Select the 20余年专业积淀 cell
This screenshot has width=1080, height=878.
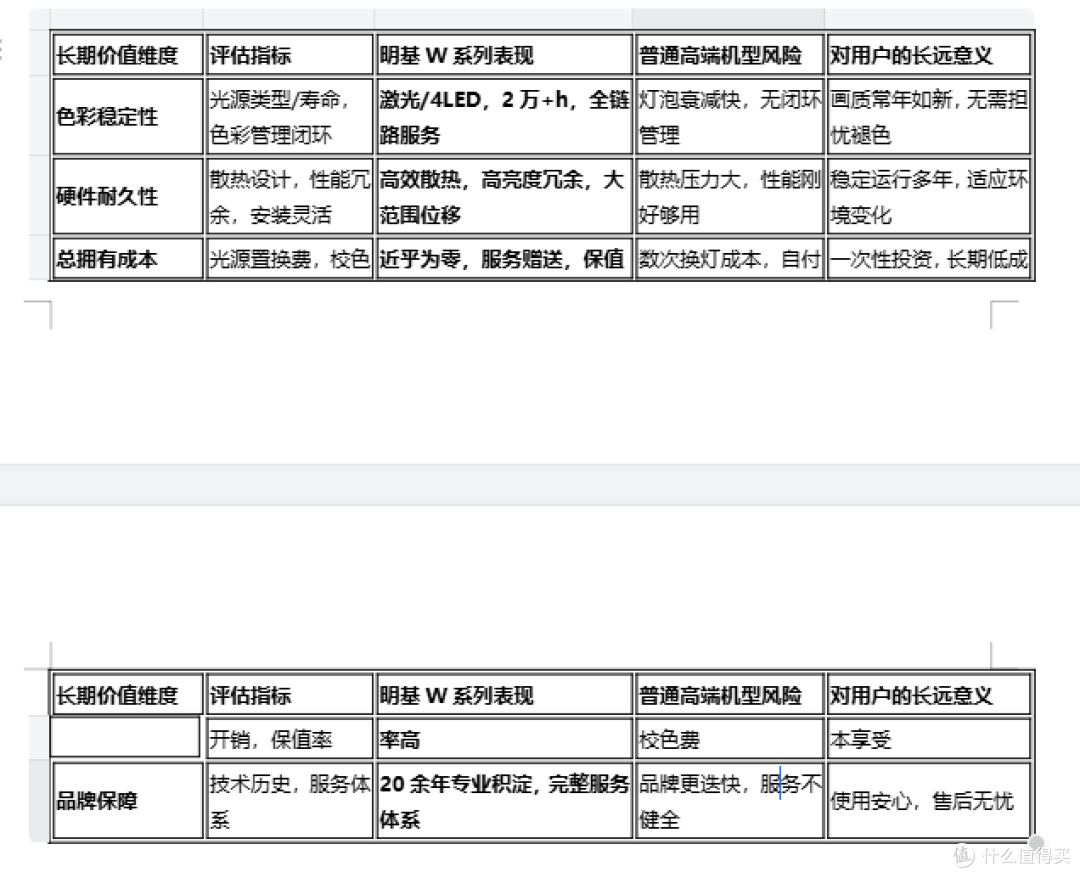504,800
